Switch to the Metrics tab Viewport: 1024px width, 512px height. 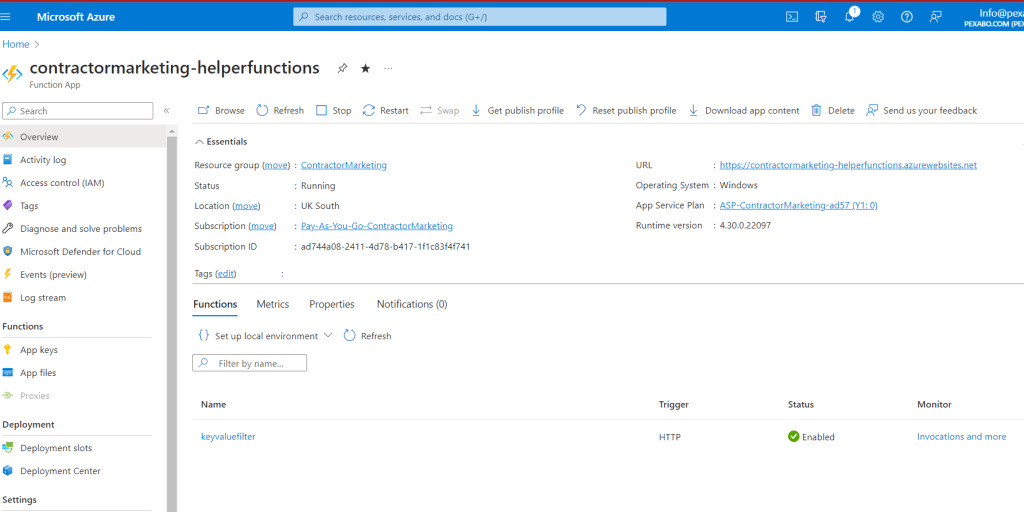[272, 304]
